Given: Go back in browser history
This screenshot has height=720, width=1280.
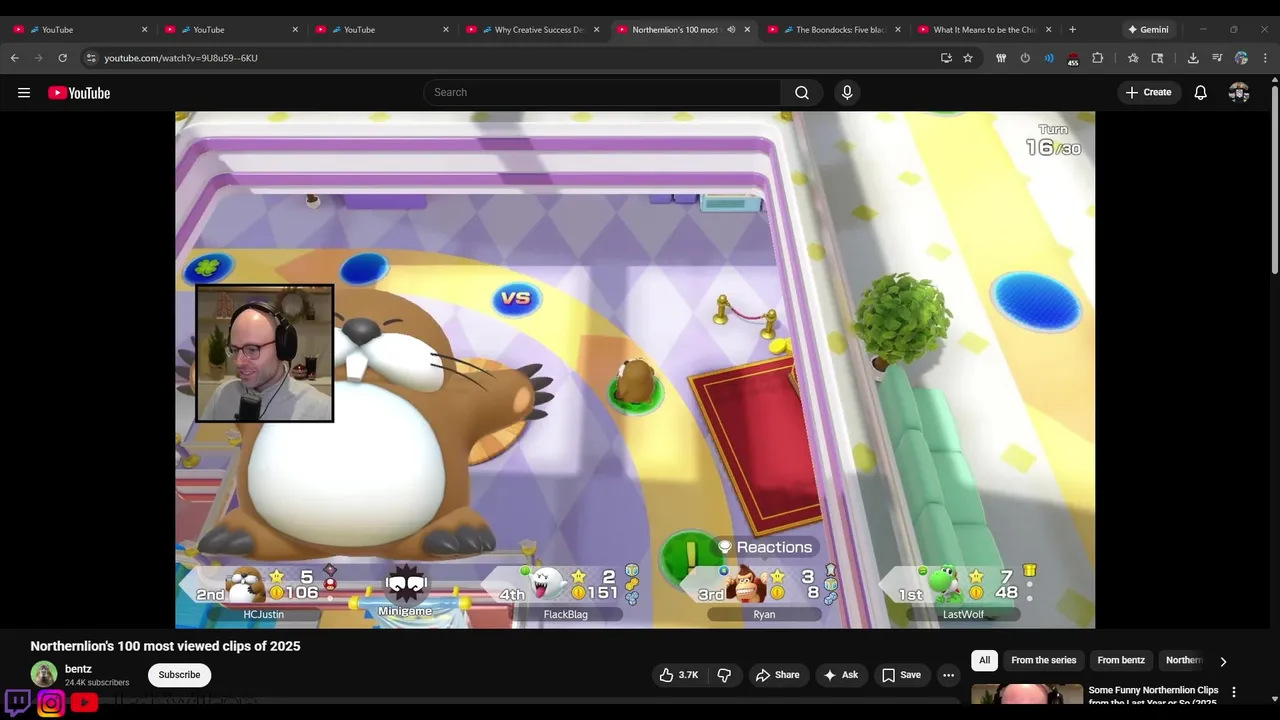Looking at the screenshot, I should click(15, 58).
